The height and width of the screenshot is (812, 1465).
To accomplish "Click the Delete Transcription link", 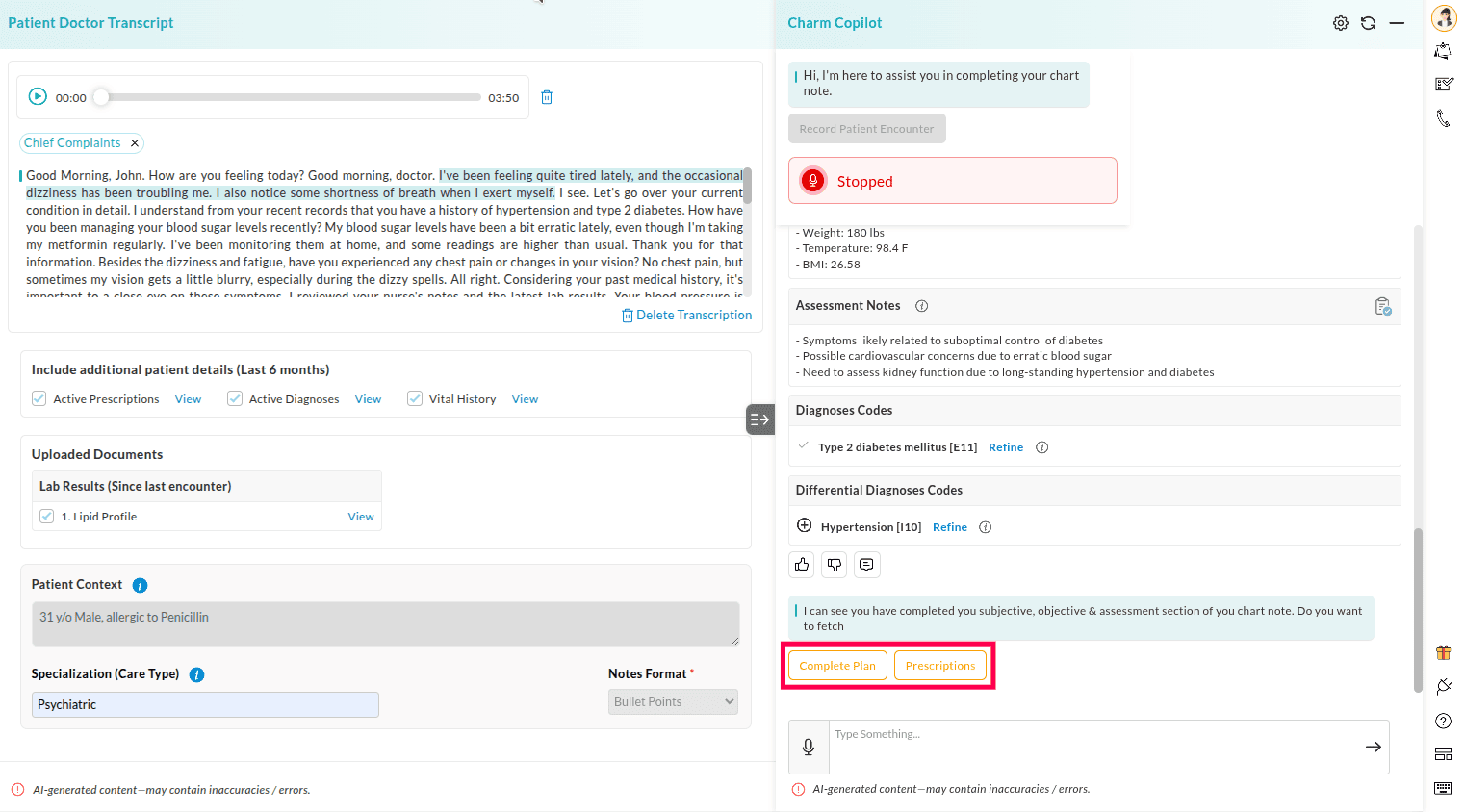I will [x=687, y=316].
